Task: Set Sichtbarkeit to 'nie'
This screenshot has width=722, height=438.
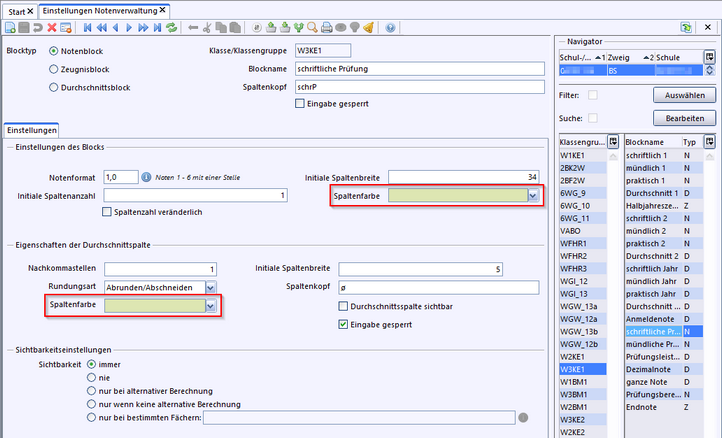Action: tap(92, 379)
